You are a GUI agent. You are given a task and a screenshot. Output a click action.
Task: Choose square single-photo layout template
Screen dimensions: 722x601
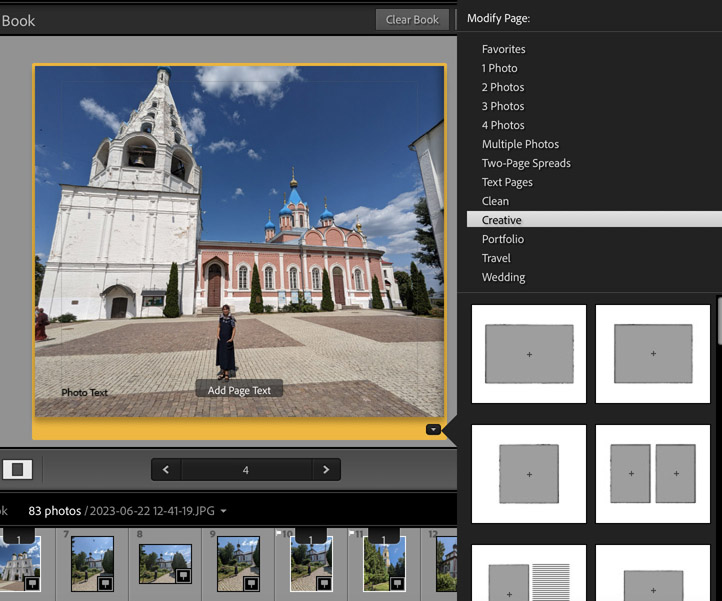pyautogui.click(x=529, y=474)
